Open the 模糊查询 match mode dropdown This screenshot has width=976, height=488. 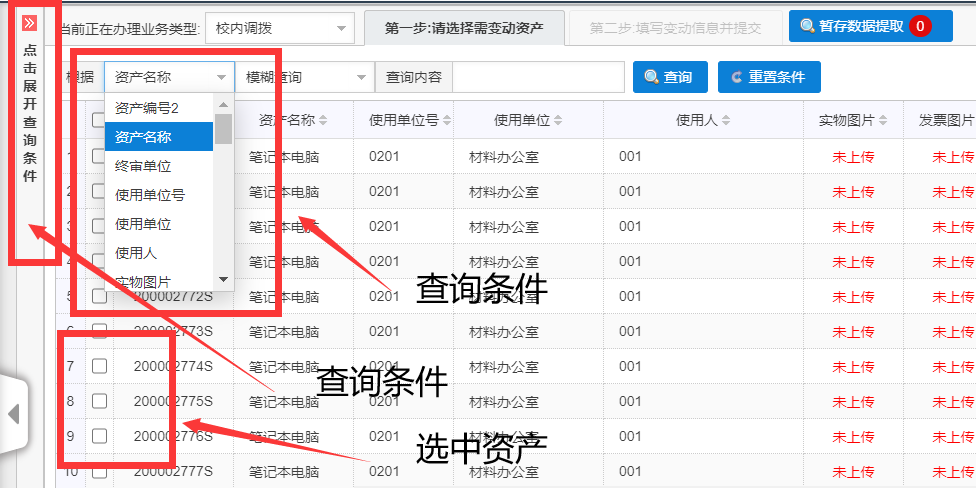click(x=305, y=77)
